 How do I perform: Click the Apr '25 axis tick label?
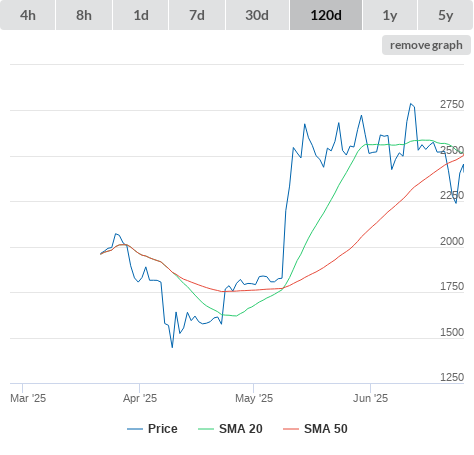tap(140, 398)
